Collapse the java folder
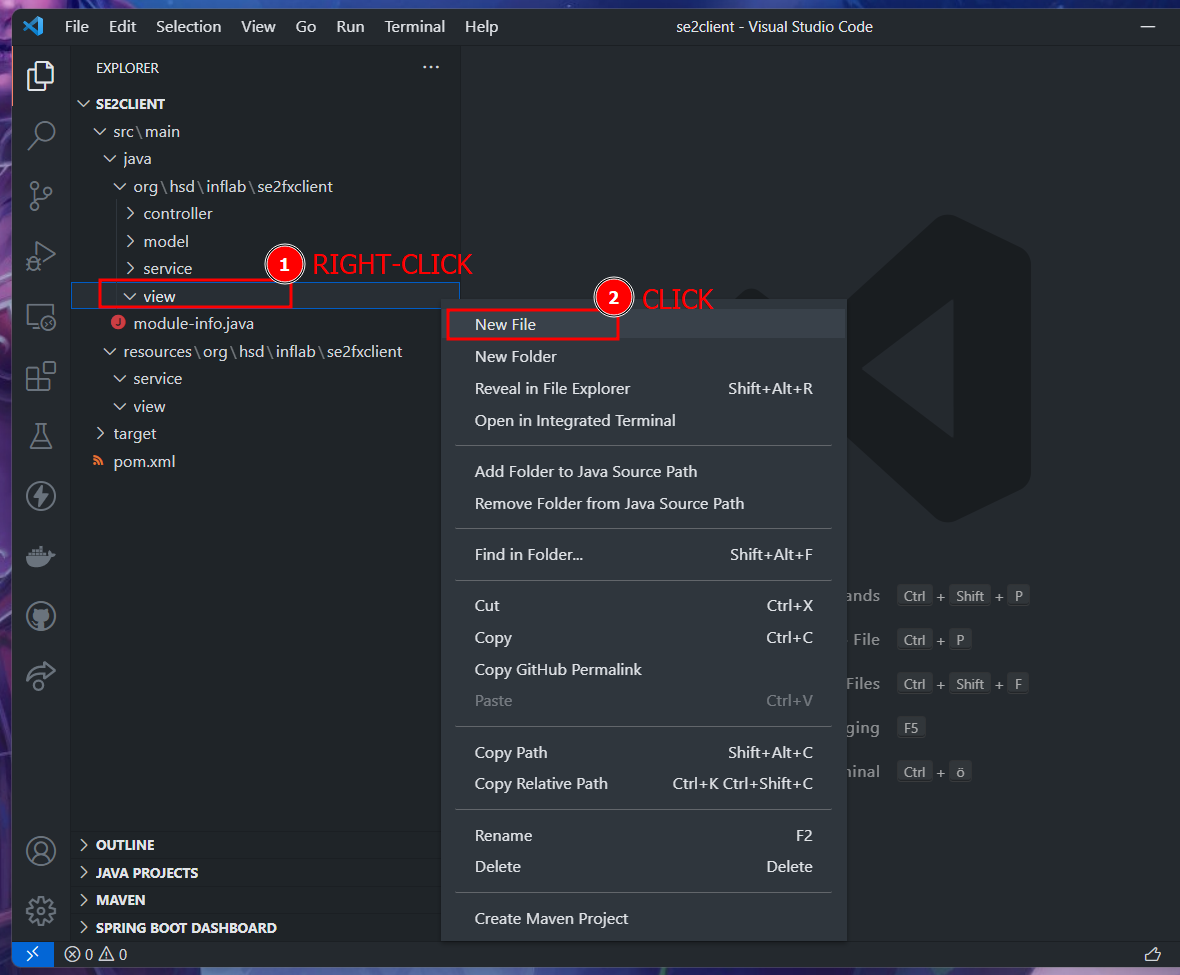The image size is (1180, 975). point(110,159)
